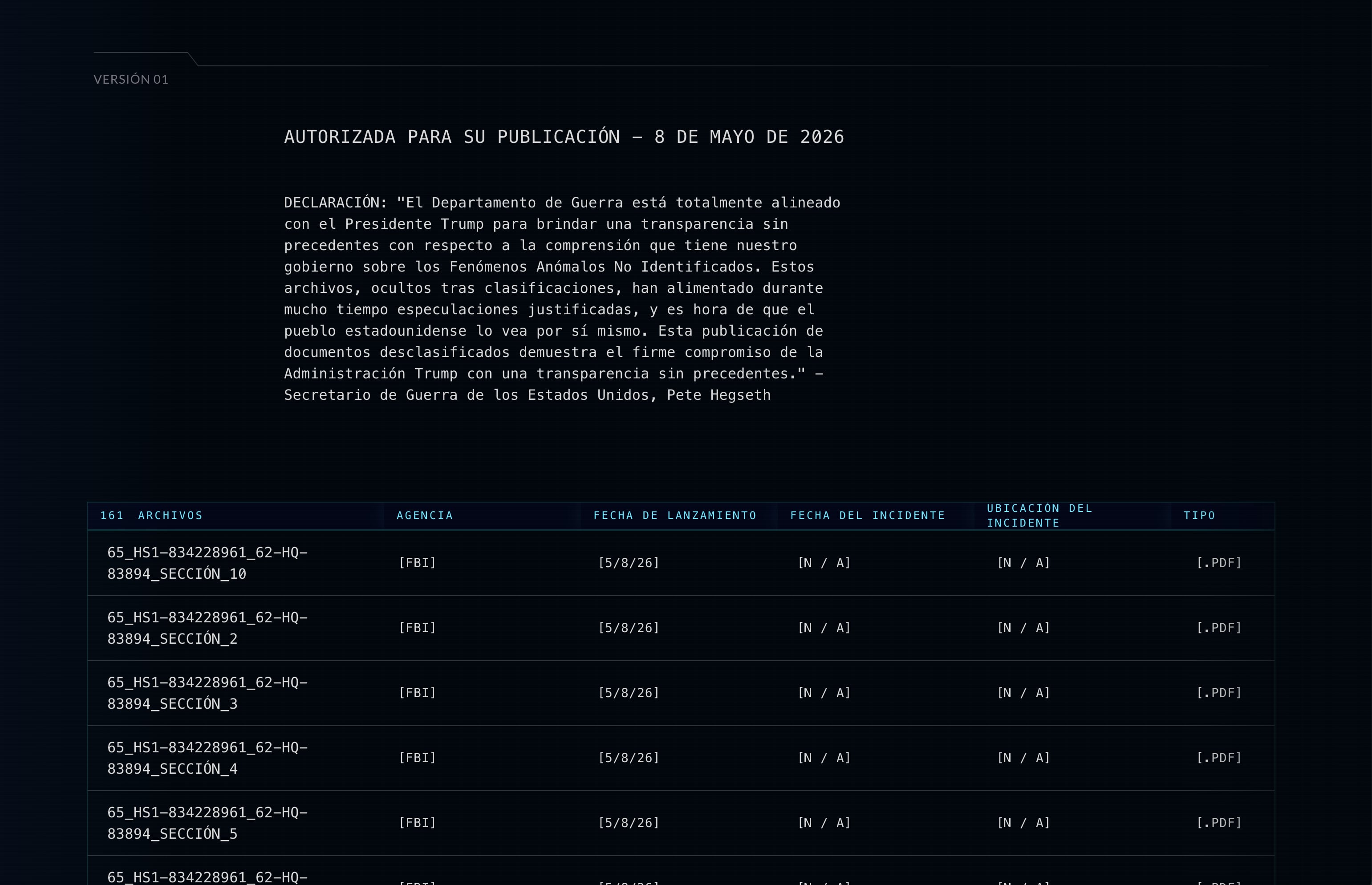Click incident location '[N / A]' in SECCIÓN_5 row

coord(1024,822)
